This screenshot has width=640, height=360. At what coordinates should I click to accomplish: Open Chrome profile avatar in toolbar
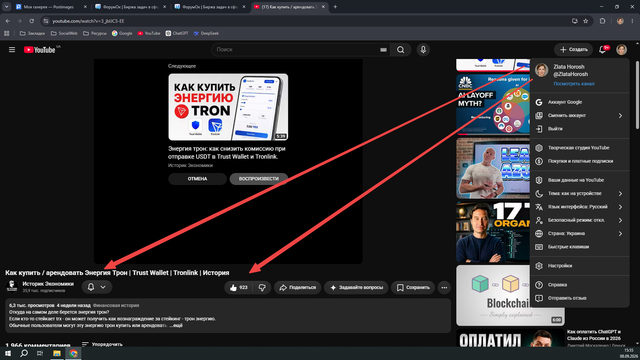pyautogui.click(x=620, y=21)
